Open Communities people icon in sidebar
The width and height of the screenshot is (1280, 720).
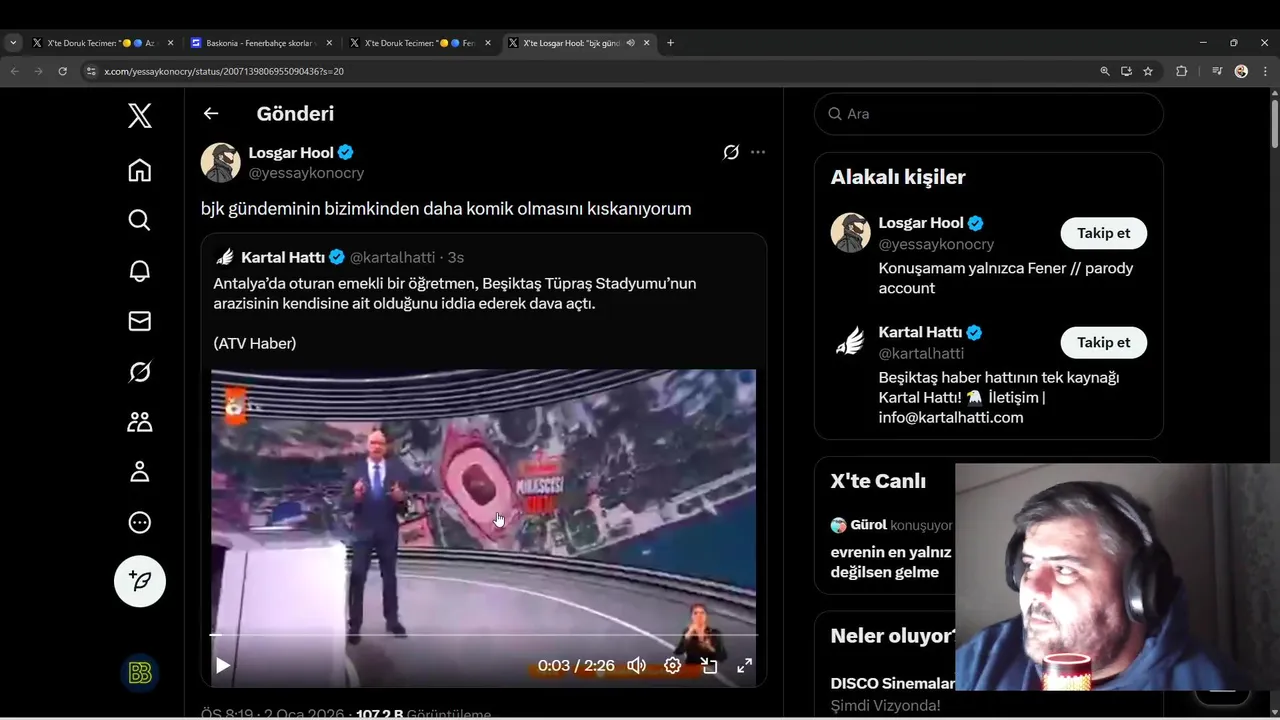tap(140, 422)
